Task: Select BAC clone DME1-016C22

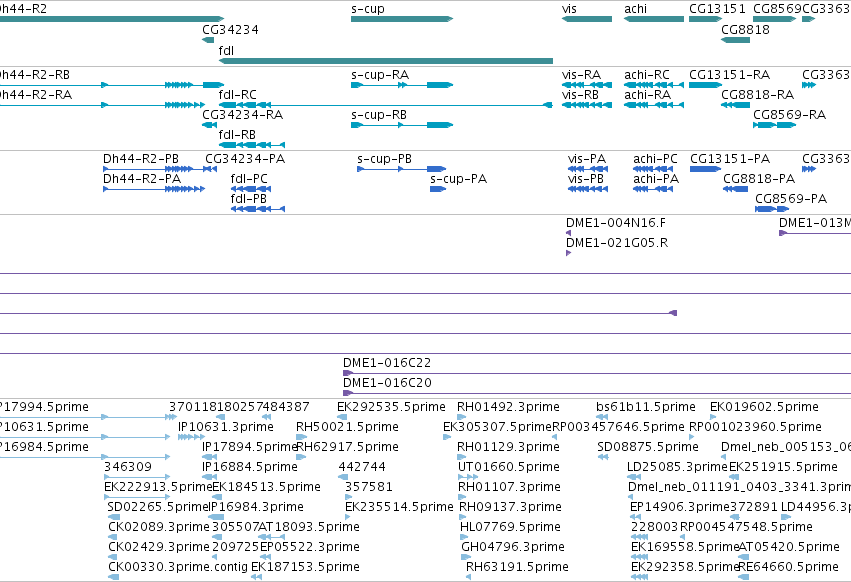Action: pos(597,373)
